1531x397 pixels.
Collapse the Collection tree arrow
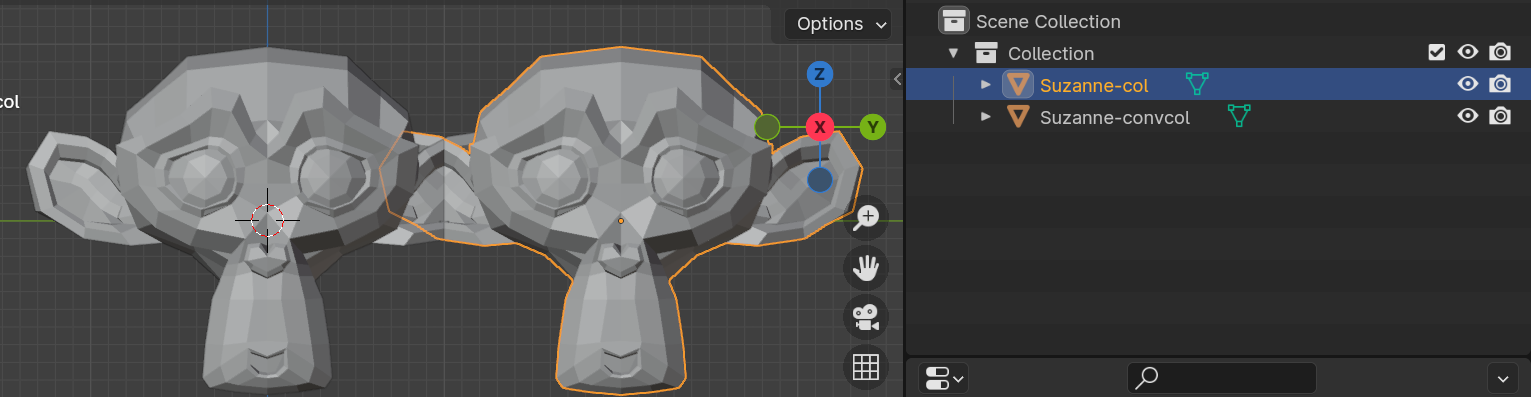pyautogui.click(x=953, y=53)
